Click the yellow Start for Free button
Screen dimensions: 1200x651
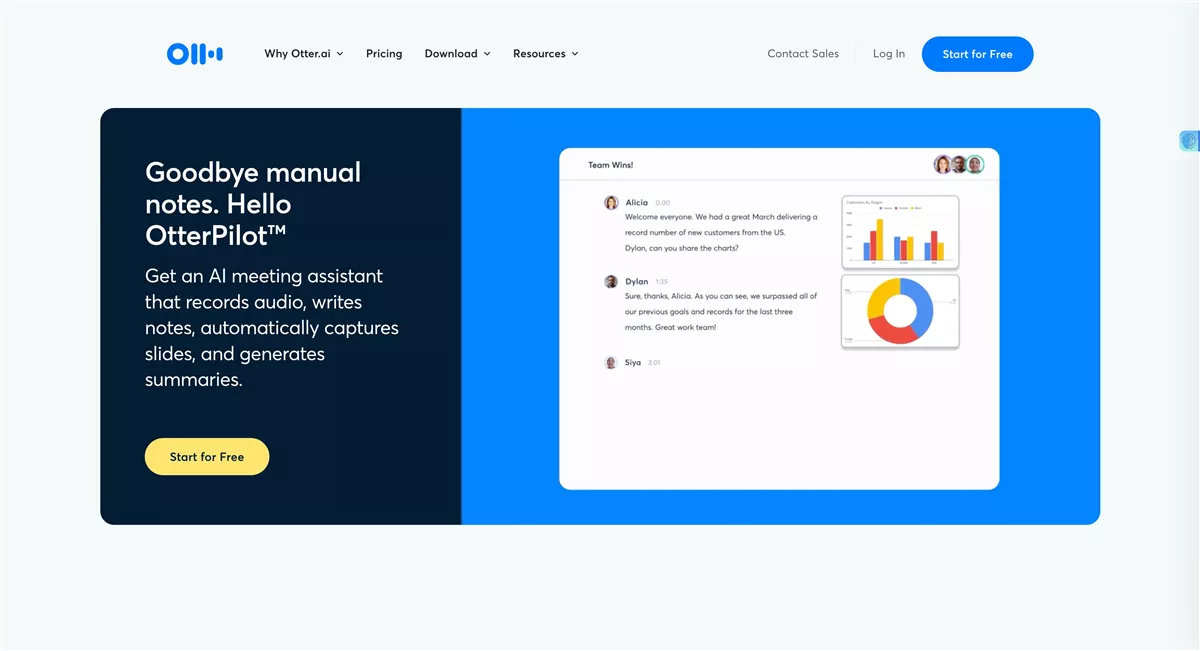pyautogui.click(x=207, y=457)
